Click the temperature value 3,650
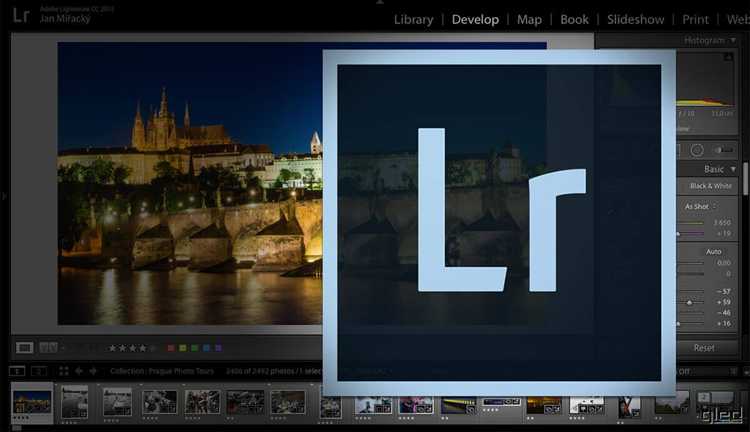Viewport: 750px width, 432px height. pos(721,223)
